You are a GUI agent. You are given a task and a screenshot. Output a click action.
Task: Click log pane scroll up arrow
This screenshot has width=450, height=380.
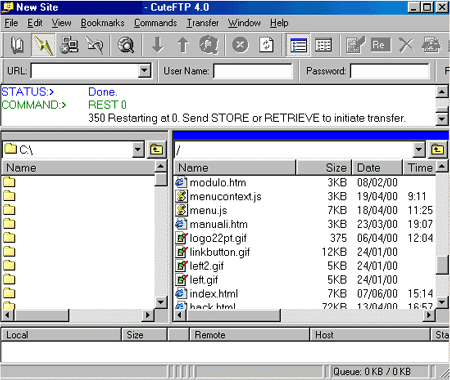pyautogui.click(x=442, y=91)
